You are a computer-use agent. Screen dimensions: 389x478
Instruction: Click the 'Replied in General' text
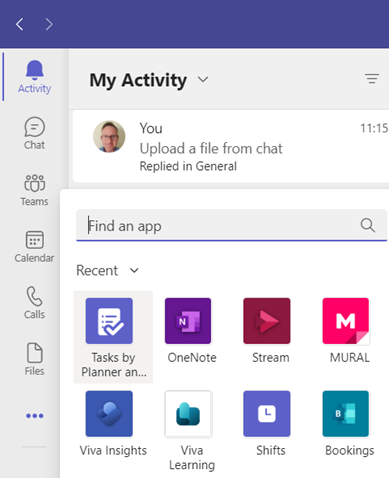[x=188, y=166]
